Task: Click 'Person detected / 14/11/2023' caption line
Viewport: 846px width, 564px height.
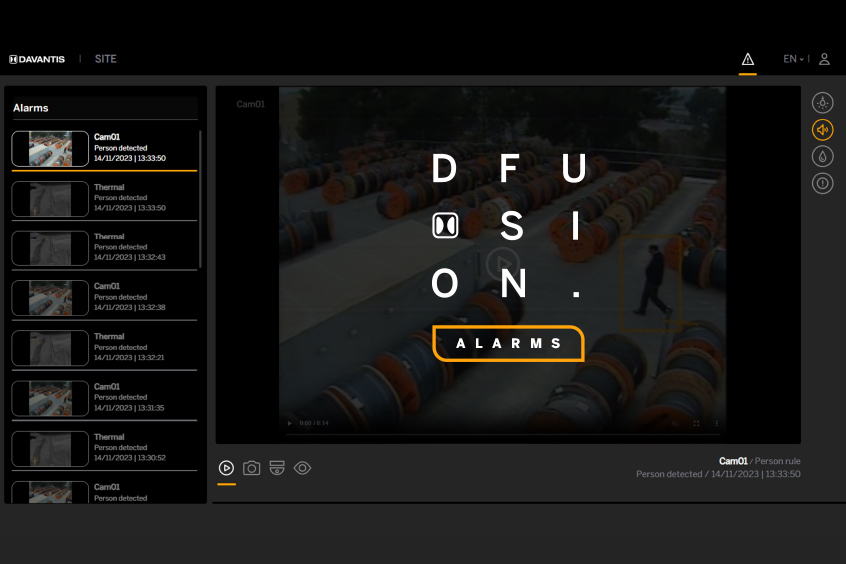Action: pos(718,474)
